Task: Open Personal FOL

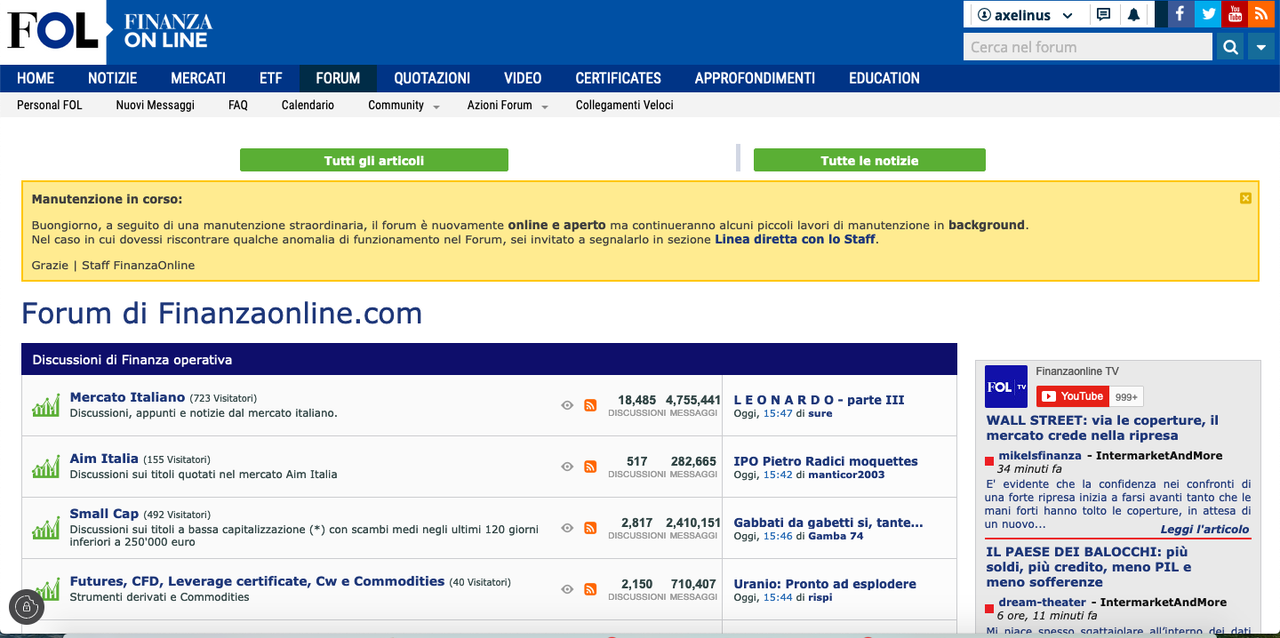Action: pyautogui.click(x=50, y=105)
